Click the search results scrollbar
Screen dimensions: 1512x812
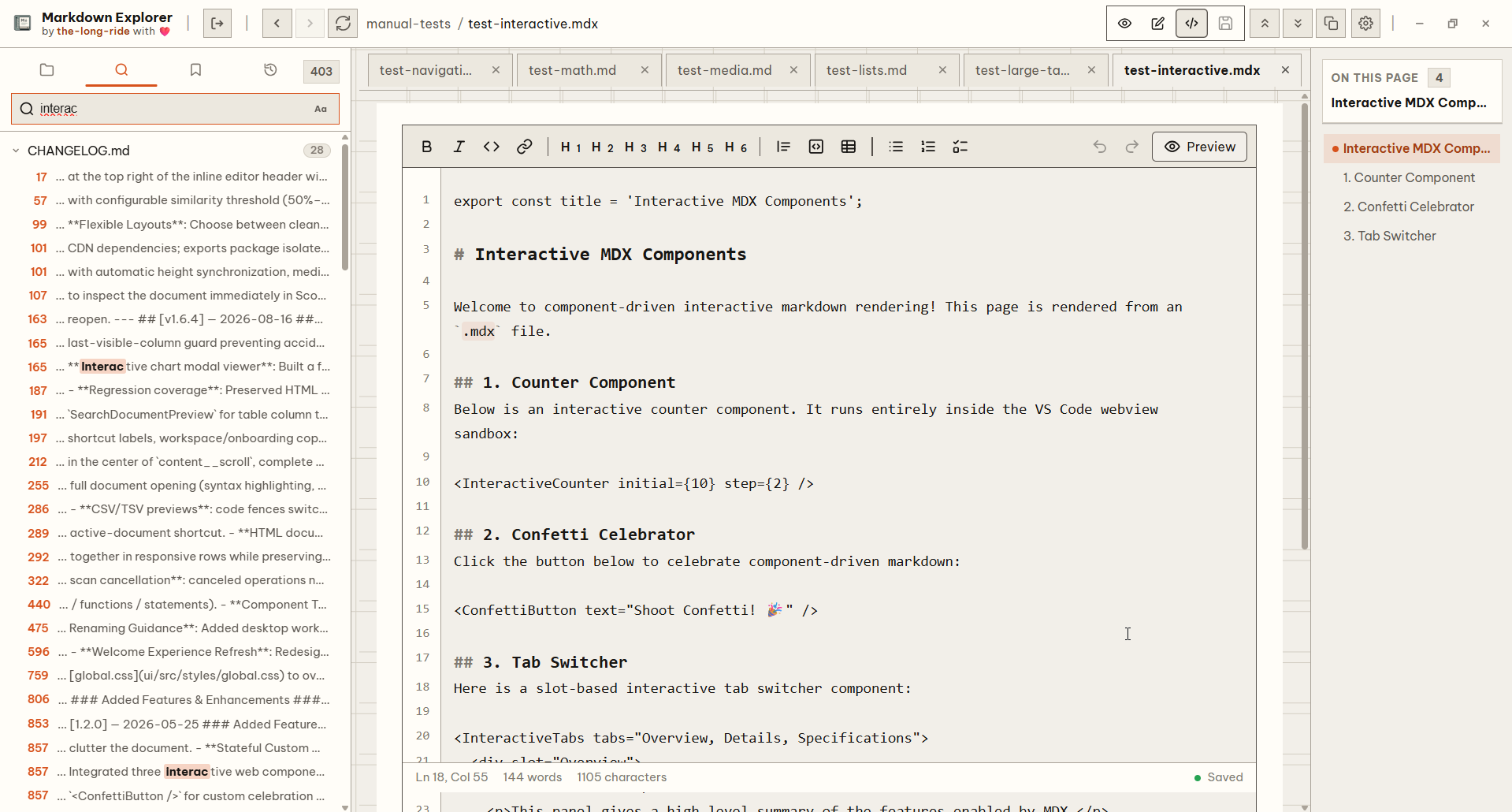[x=345, y=207]
